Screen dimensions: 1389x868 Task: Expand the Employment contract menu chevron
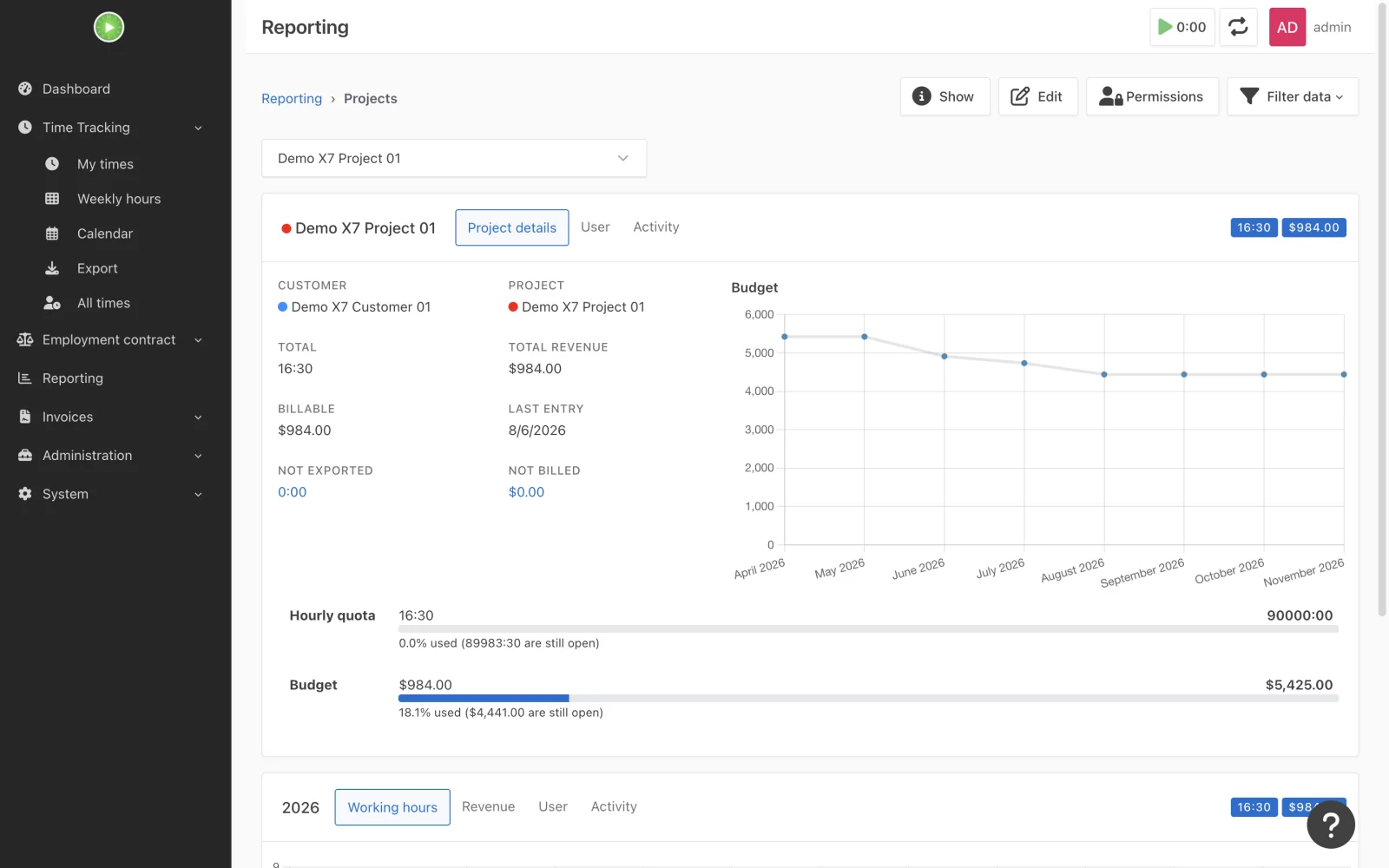198,340
